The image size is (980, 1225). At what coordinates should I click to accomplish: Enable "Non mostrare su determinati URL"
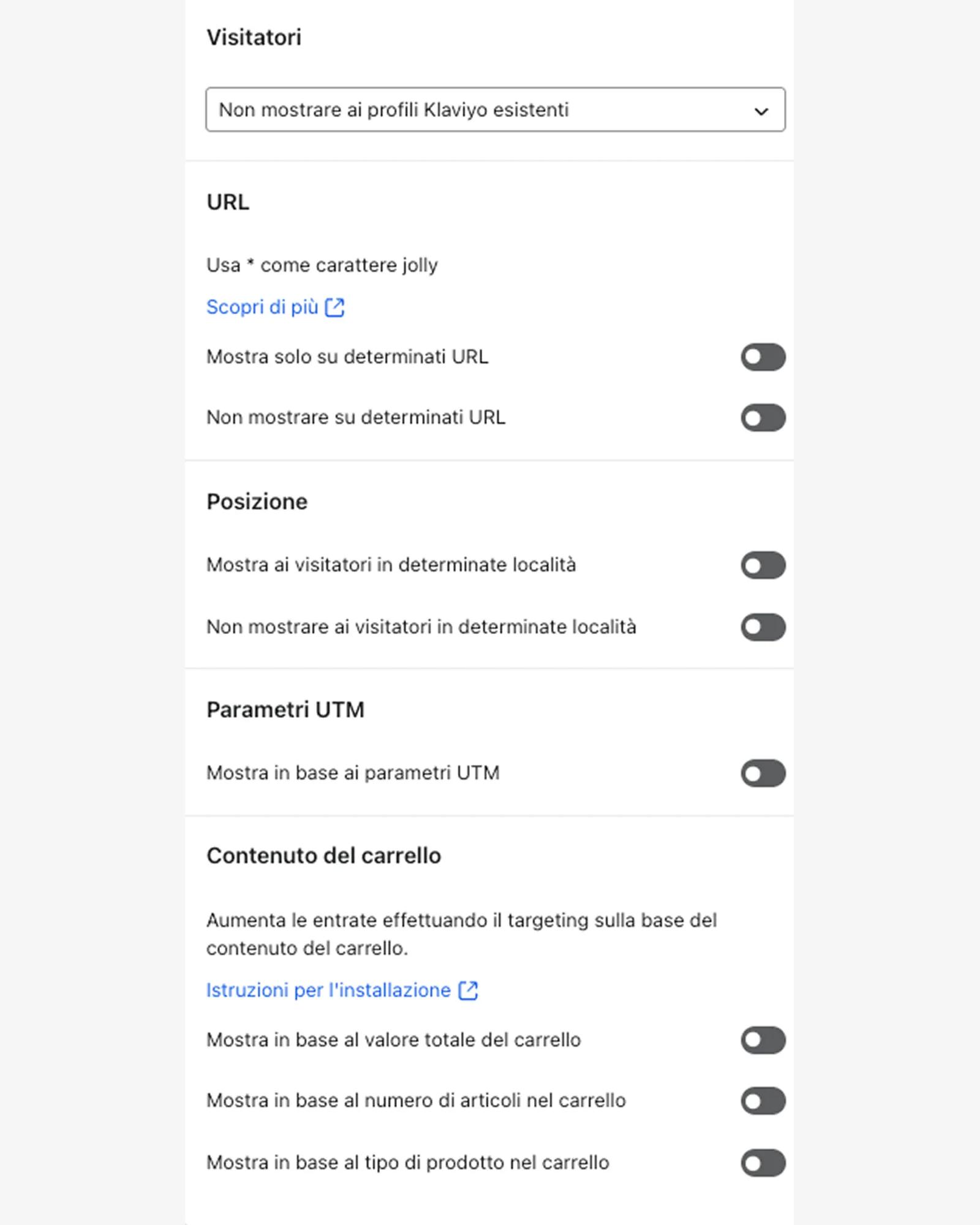point(763,418)
